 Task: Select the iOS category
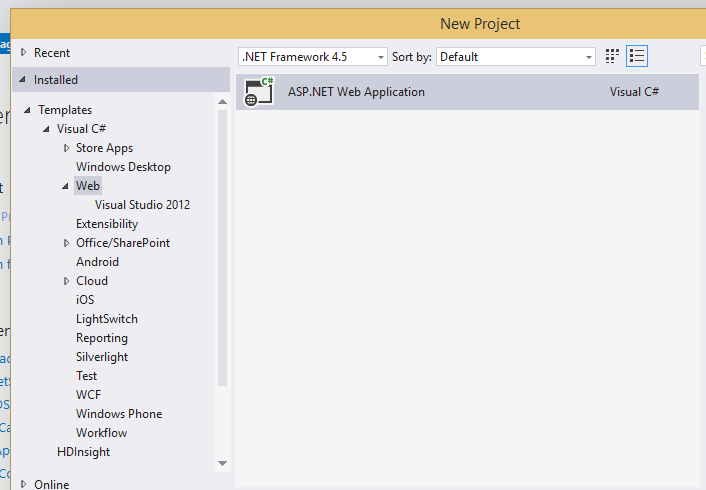85,299
